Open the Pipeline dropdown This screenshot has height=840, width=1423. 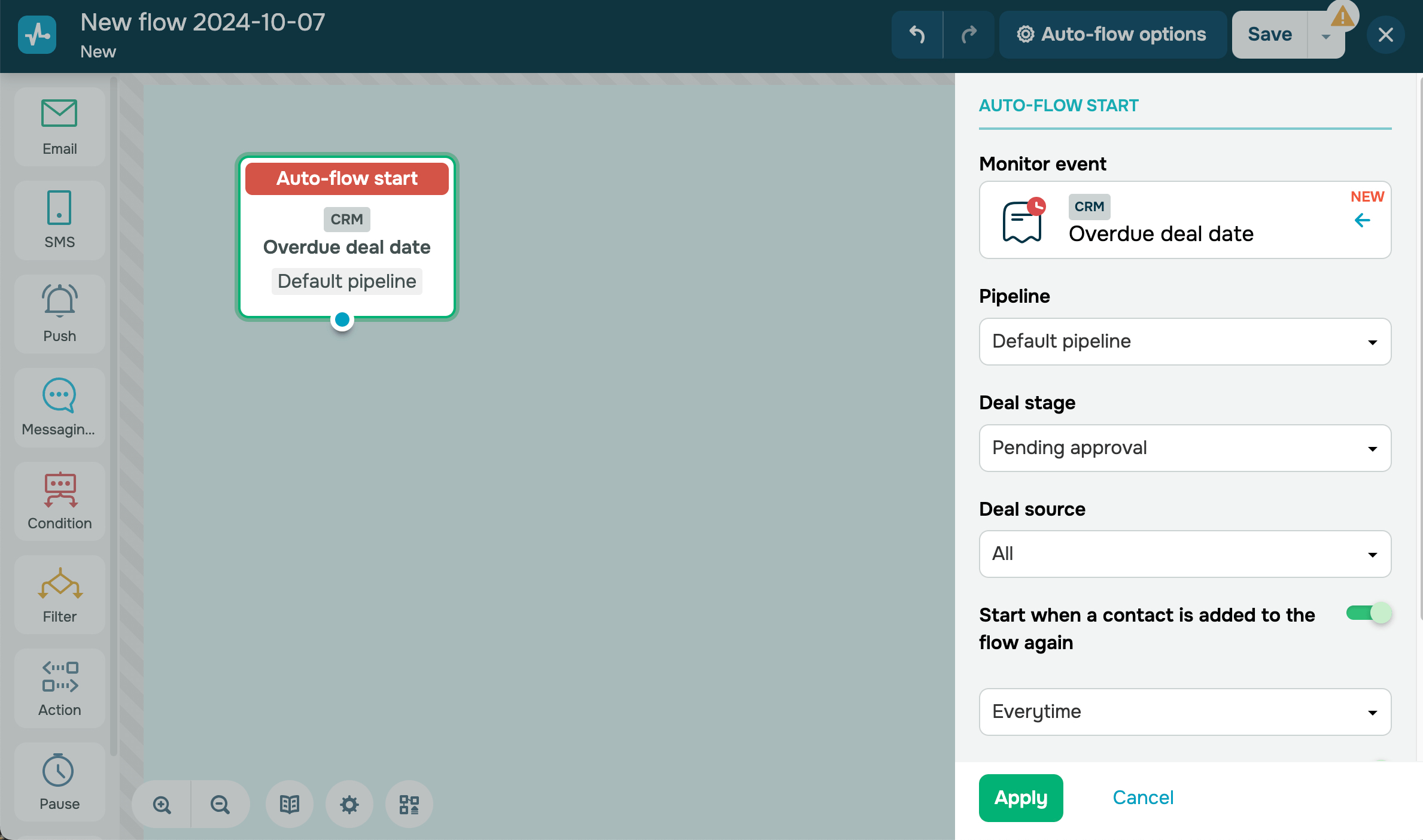click(x=1185, y=342)
